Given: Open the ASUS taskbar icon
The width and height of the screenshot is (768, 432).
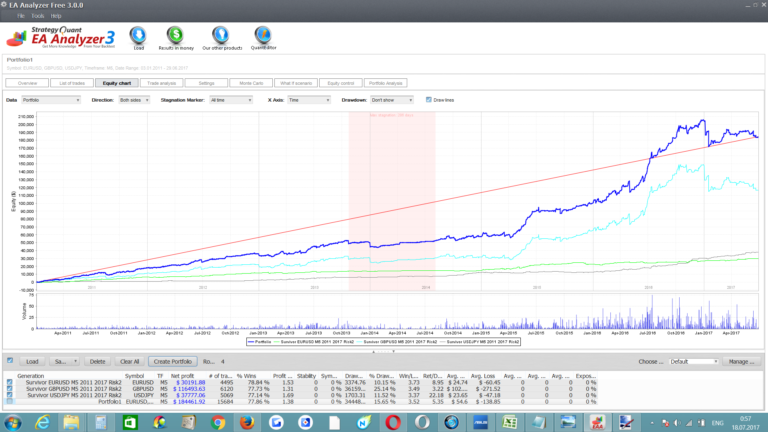Looking at the screenshot, I should 480,422.
